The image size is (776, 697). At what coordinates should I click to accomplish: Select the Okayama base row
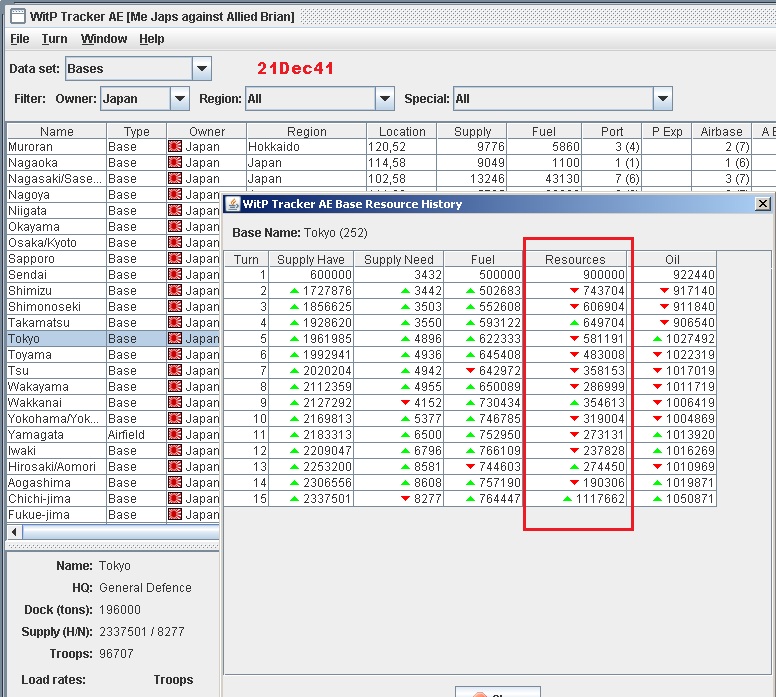pyautogui.click(x=113, y=227)
